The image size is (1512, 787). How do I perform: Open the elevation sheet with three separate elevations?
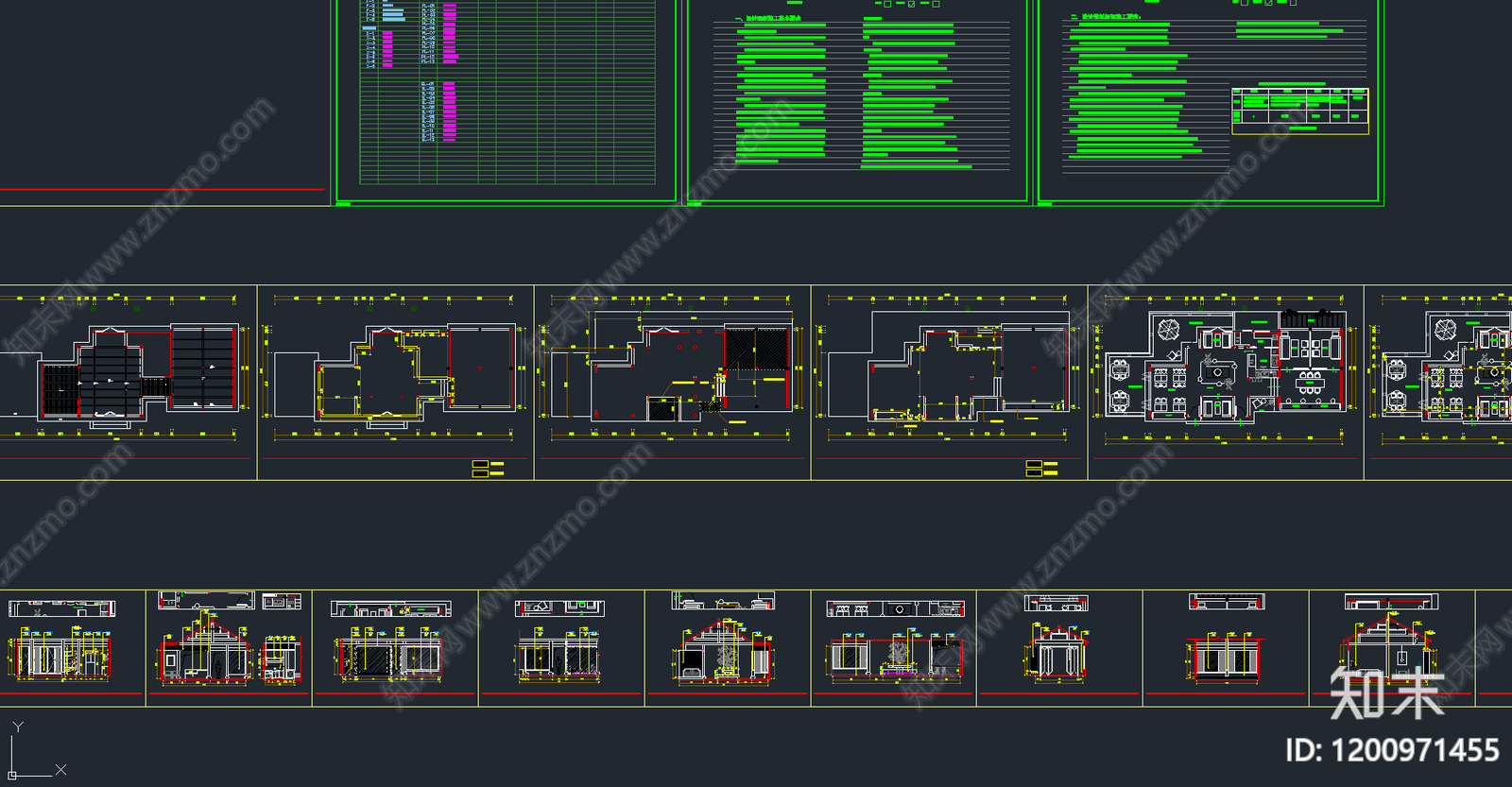229,647
